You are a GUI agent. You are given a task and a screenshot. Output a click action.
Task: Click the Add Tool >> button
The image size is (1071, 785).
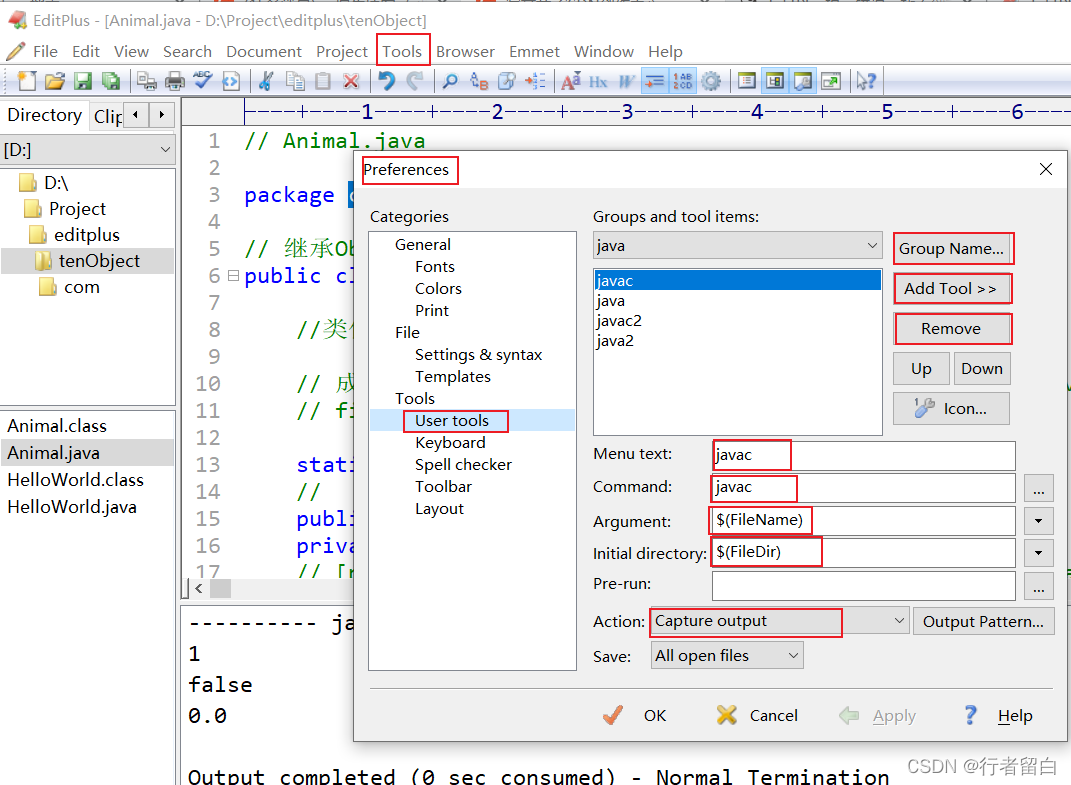click(x=951, y=288)
